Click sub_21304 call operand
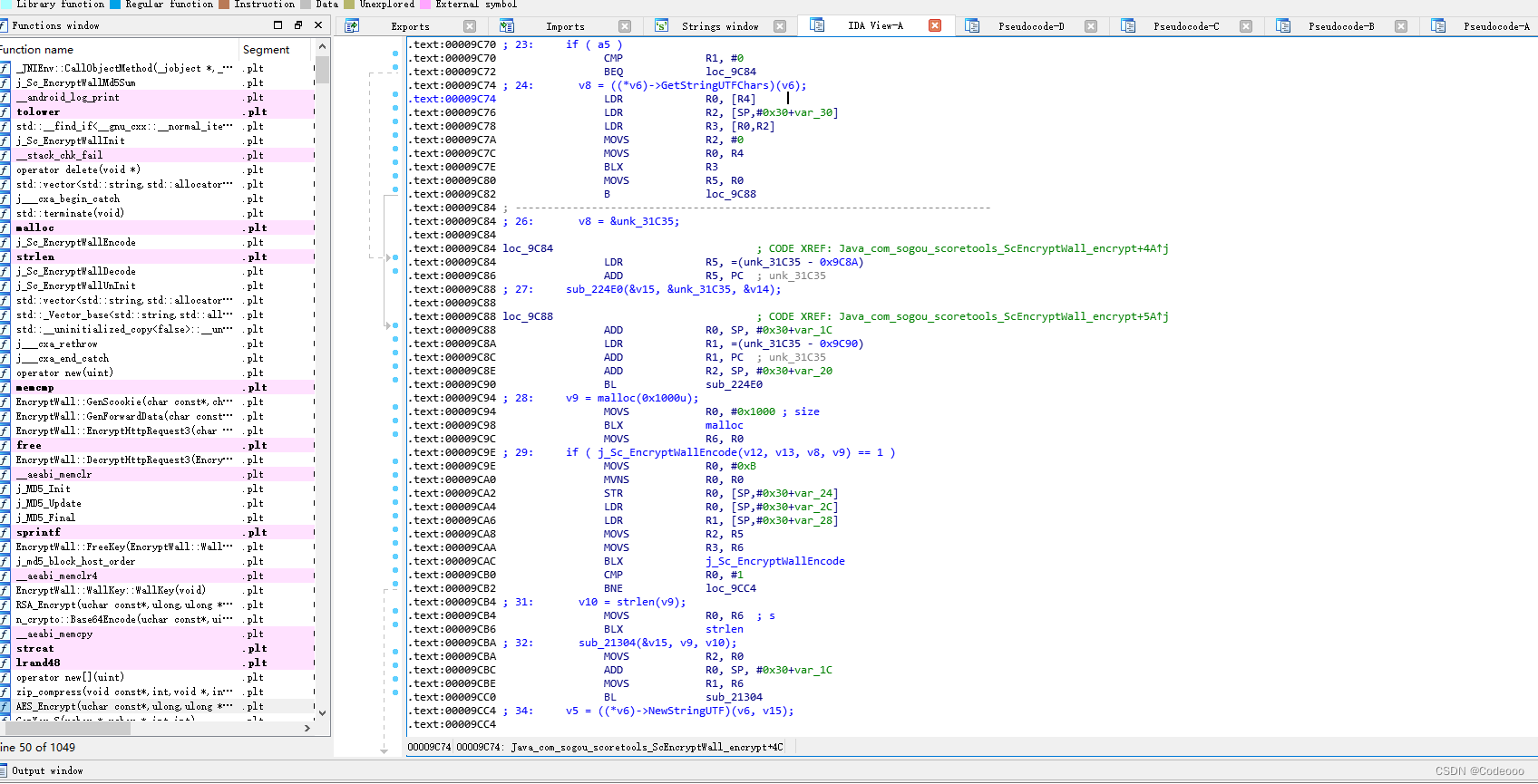The width and height of the screenshot is (1538, 784). pyautogui.click(x=734, y=697)
